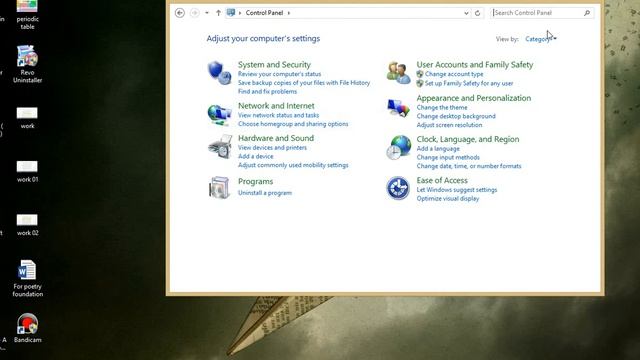The width and height of the screenshot is (640, 360).
Task: Select the work 02 desktop folder
Action: click(x=27, y=225)
